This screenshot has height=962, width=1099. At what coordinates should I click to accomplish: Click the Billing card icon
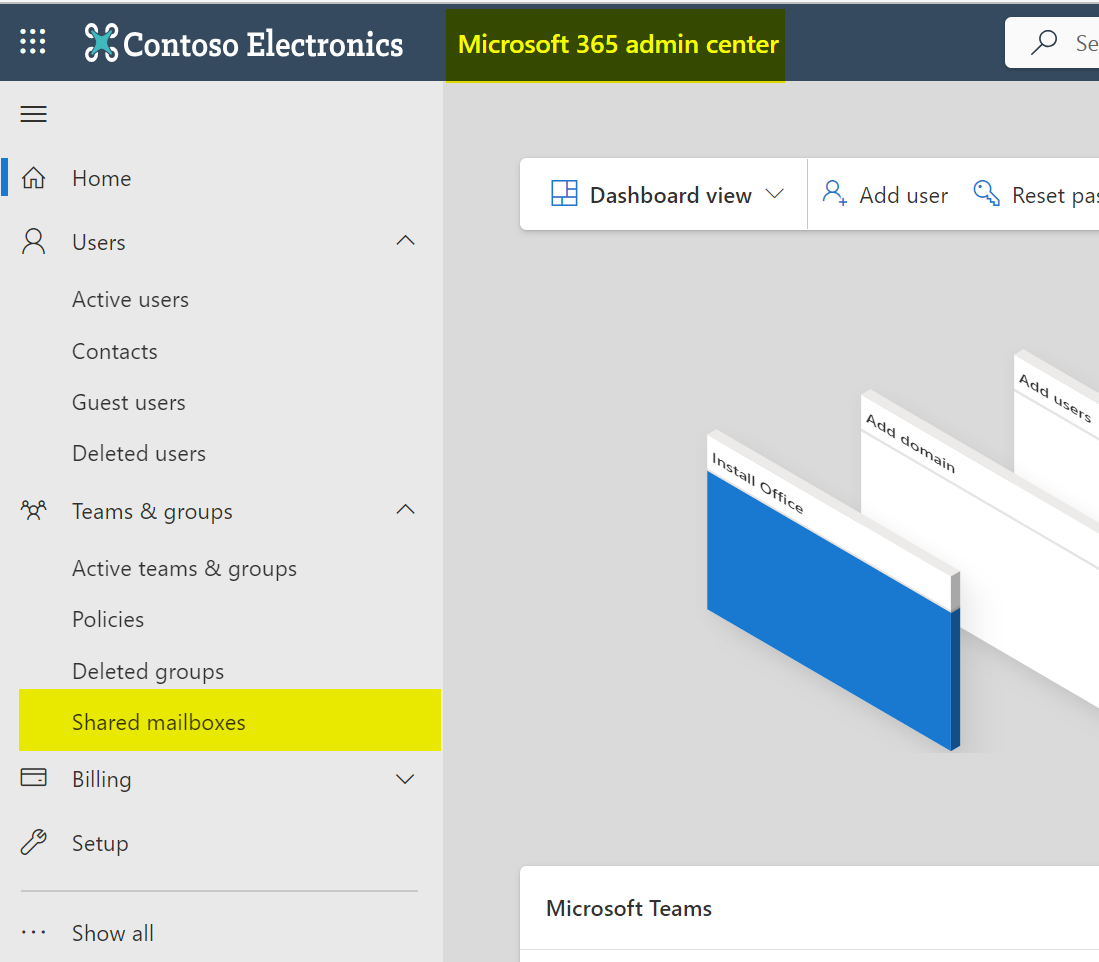(x=33, y=778)
